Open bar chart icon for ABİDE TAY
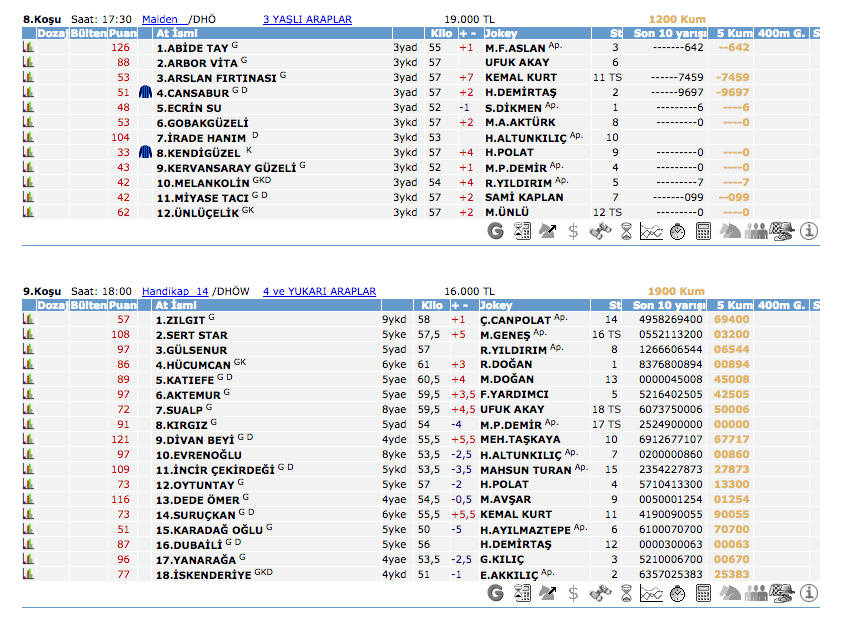The width and height of the screenshot is (854, 625). click(28, 47)
